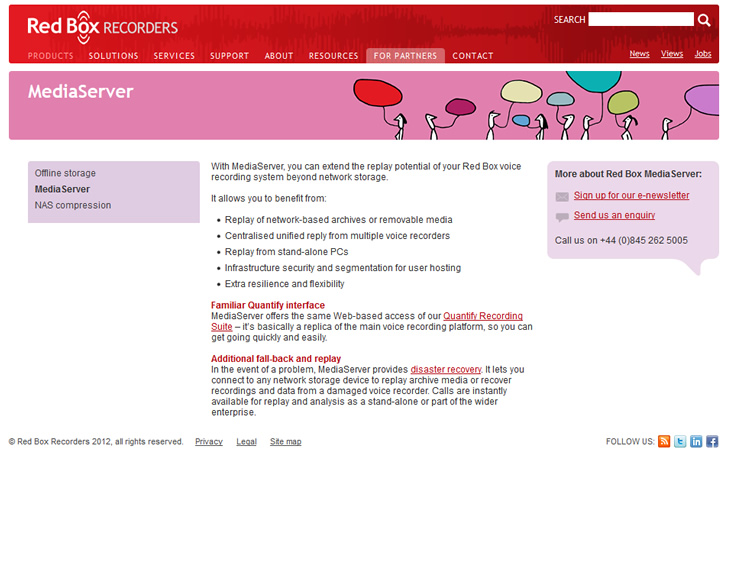Click bullet 'Infrastructure security and segmentation for user hosting'

[343, 268]
